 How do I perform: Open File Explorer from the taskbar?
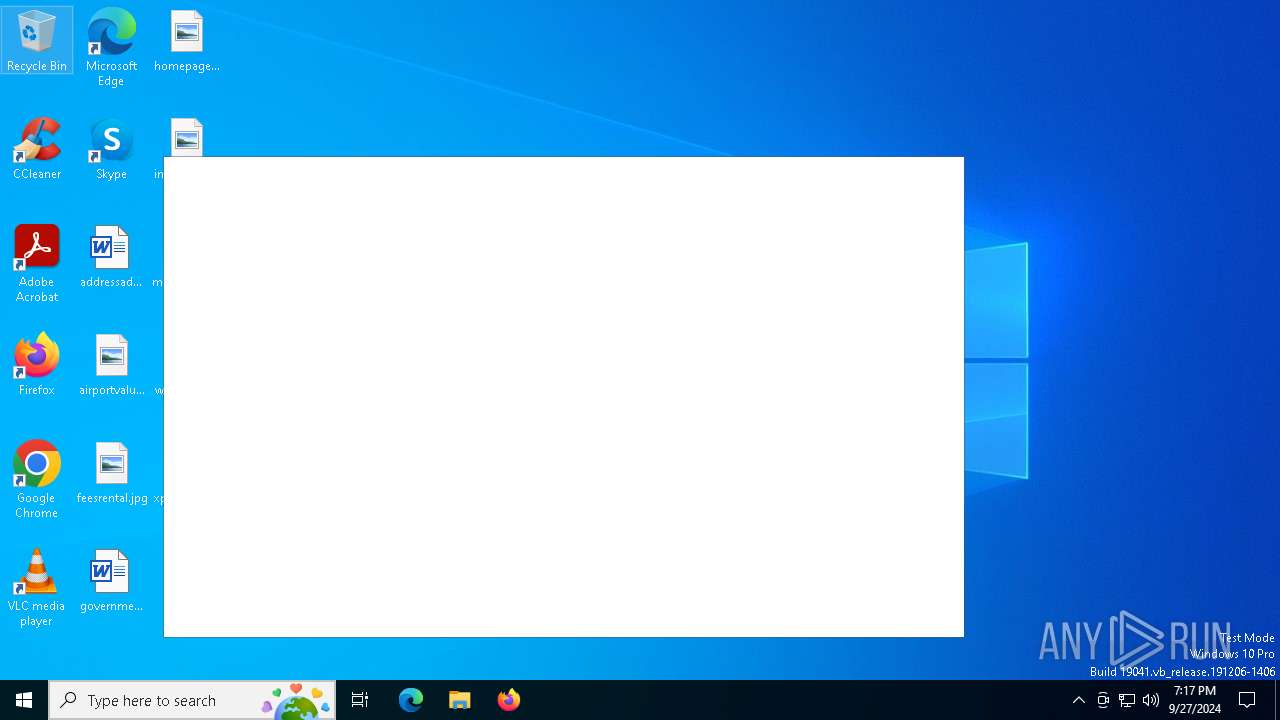(460, 700)
